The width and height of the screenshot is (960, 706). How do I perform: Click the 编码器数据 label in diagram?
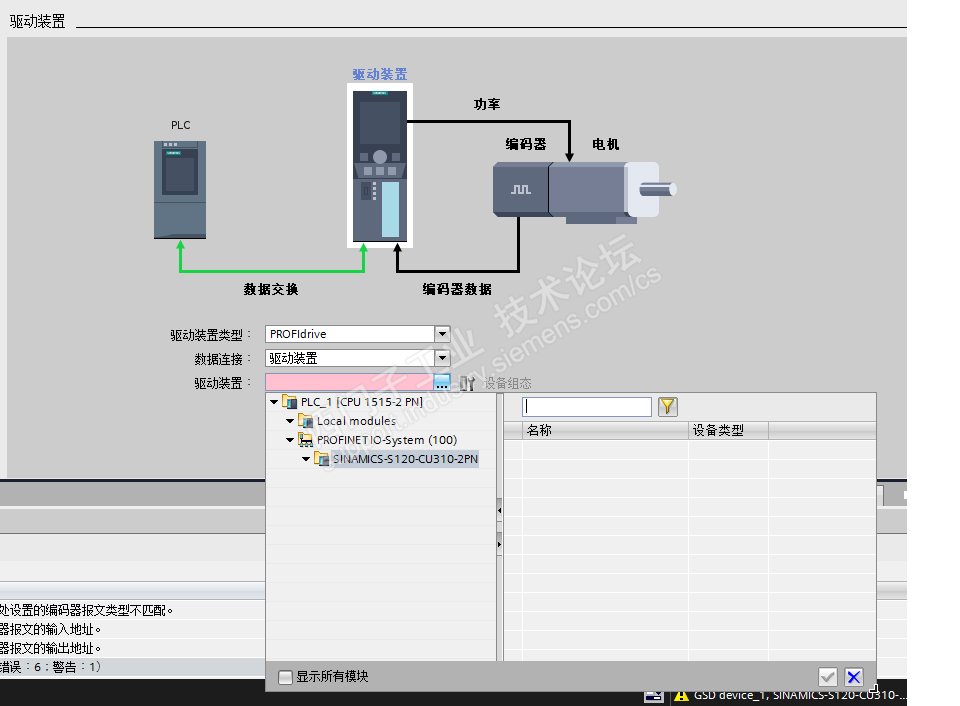[457, 289]
